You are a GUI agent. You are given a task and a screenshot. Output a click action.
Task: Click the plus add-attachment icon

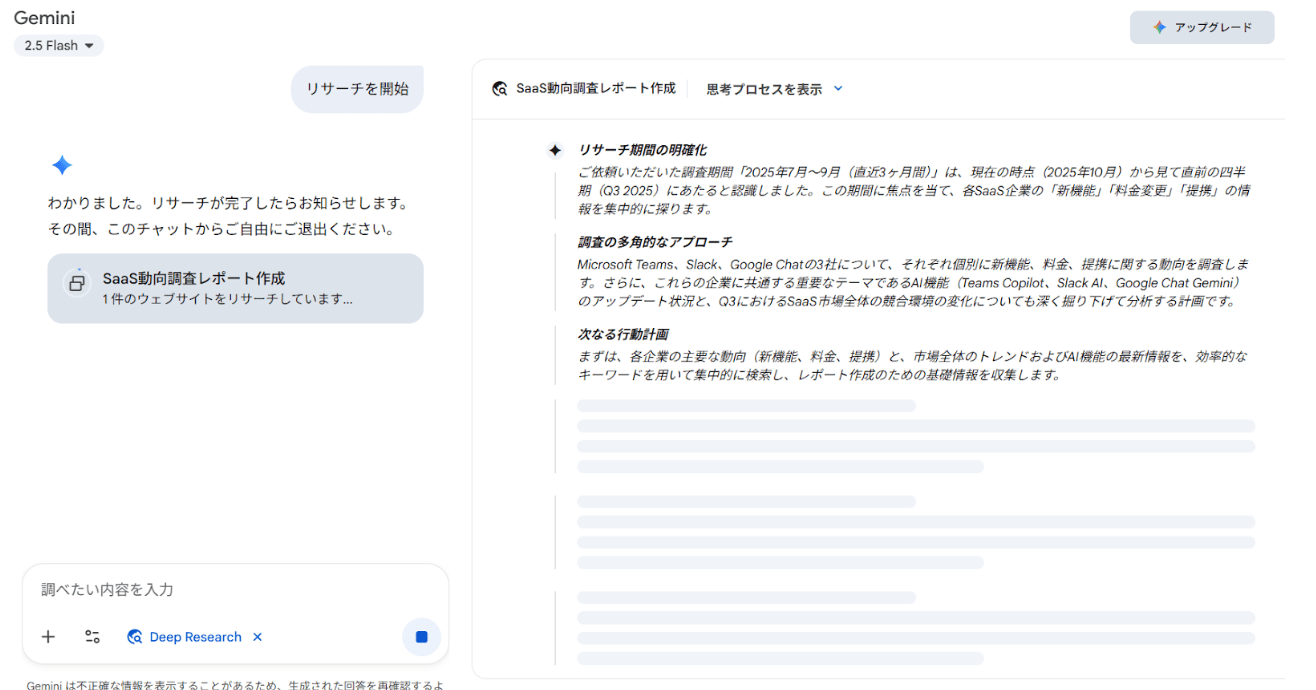pyautogui.click(x=48, y=637)
